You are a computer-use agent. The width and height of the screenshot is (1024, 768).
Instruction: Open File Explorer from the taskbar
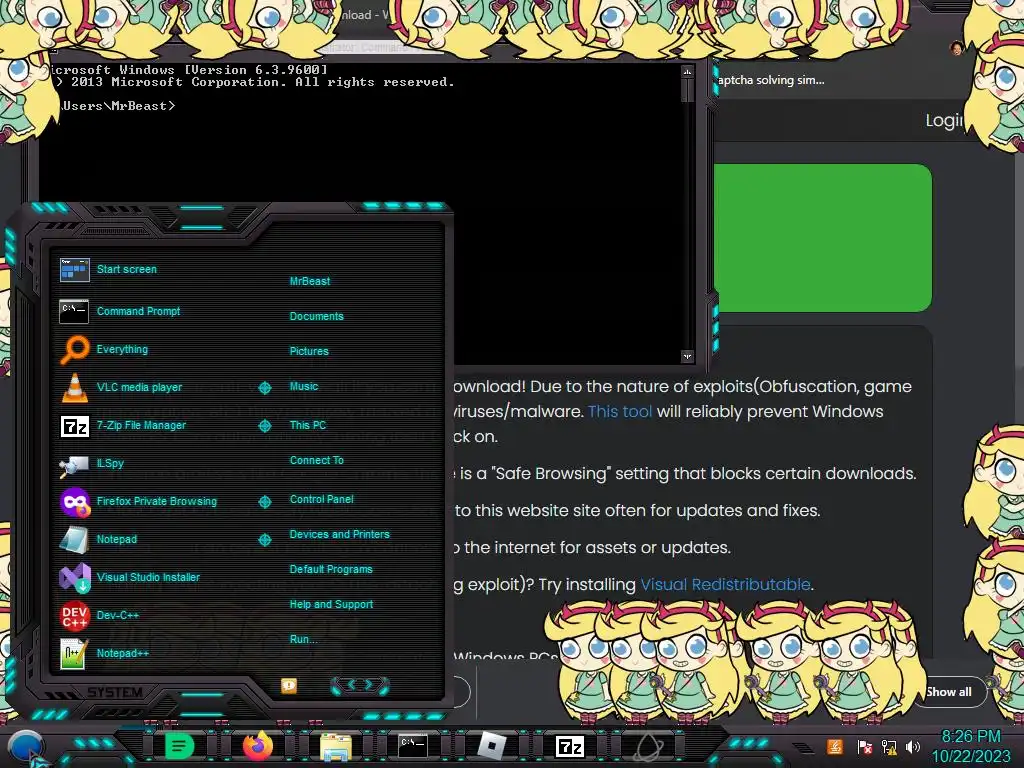[x=336, y=746]
